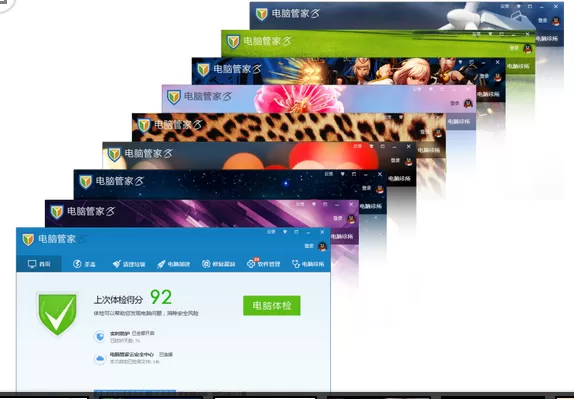
Task: Click penguin avatar in leopard print window
Action: pyautogui.click(x=438, y=133)
